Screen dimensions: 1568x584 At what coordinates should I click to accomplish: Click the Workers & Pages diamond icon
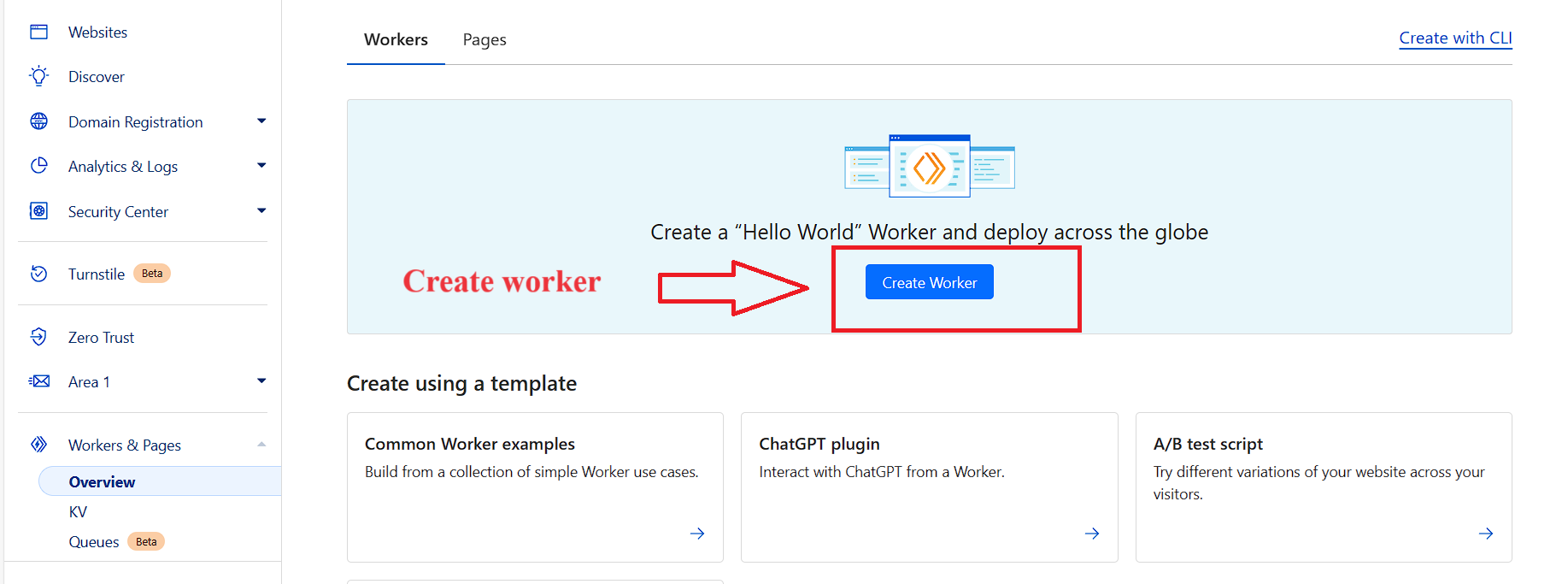(x=38, y=445)
